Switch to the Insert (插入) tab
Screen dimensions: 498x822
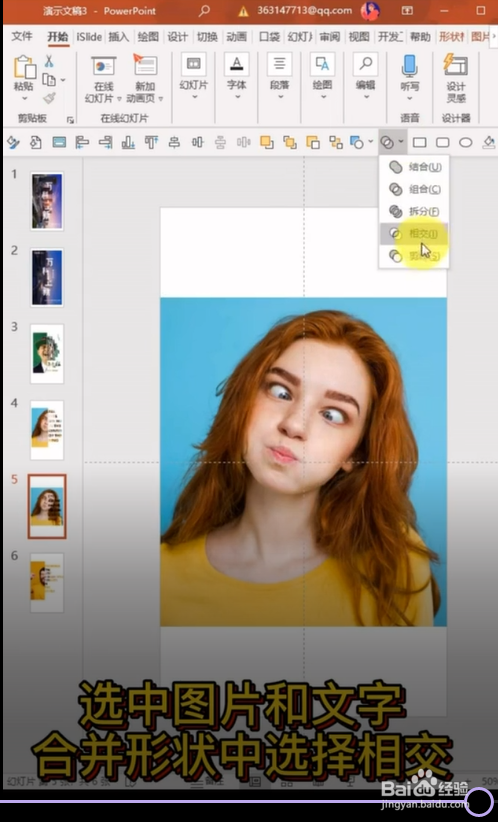(118, 37)
